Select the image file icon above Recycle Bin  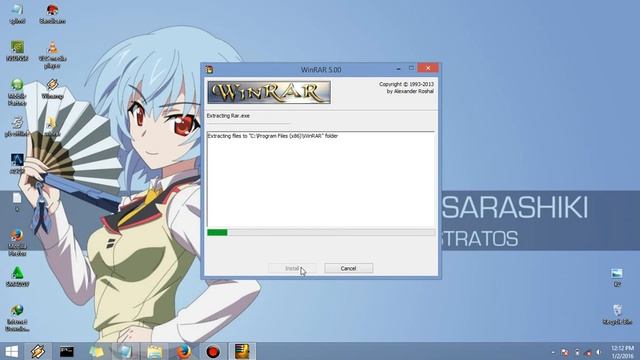point(617,277)
